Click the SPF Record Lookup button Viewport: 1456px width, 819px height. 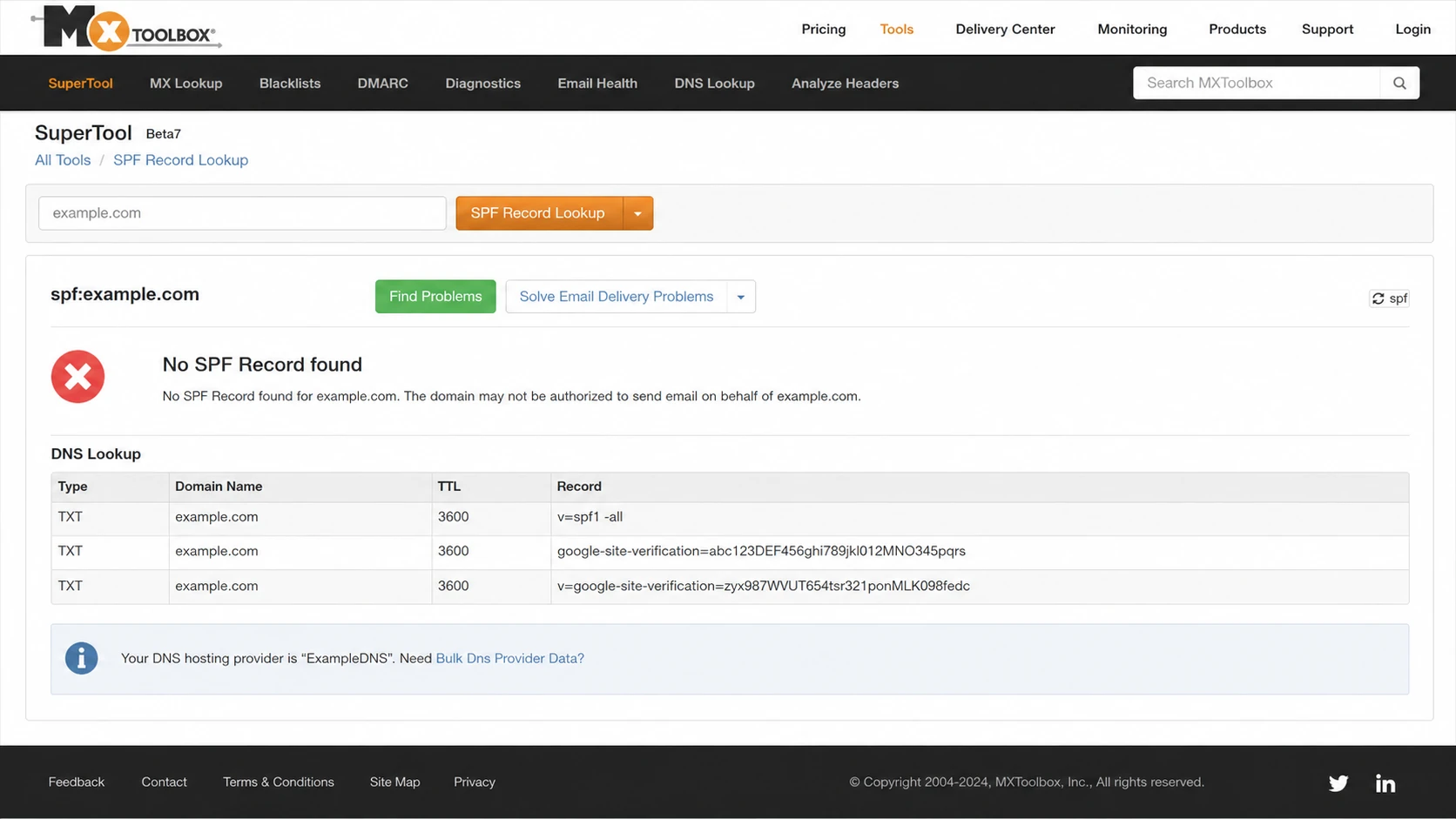click(x=539, y=213)
